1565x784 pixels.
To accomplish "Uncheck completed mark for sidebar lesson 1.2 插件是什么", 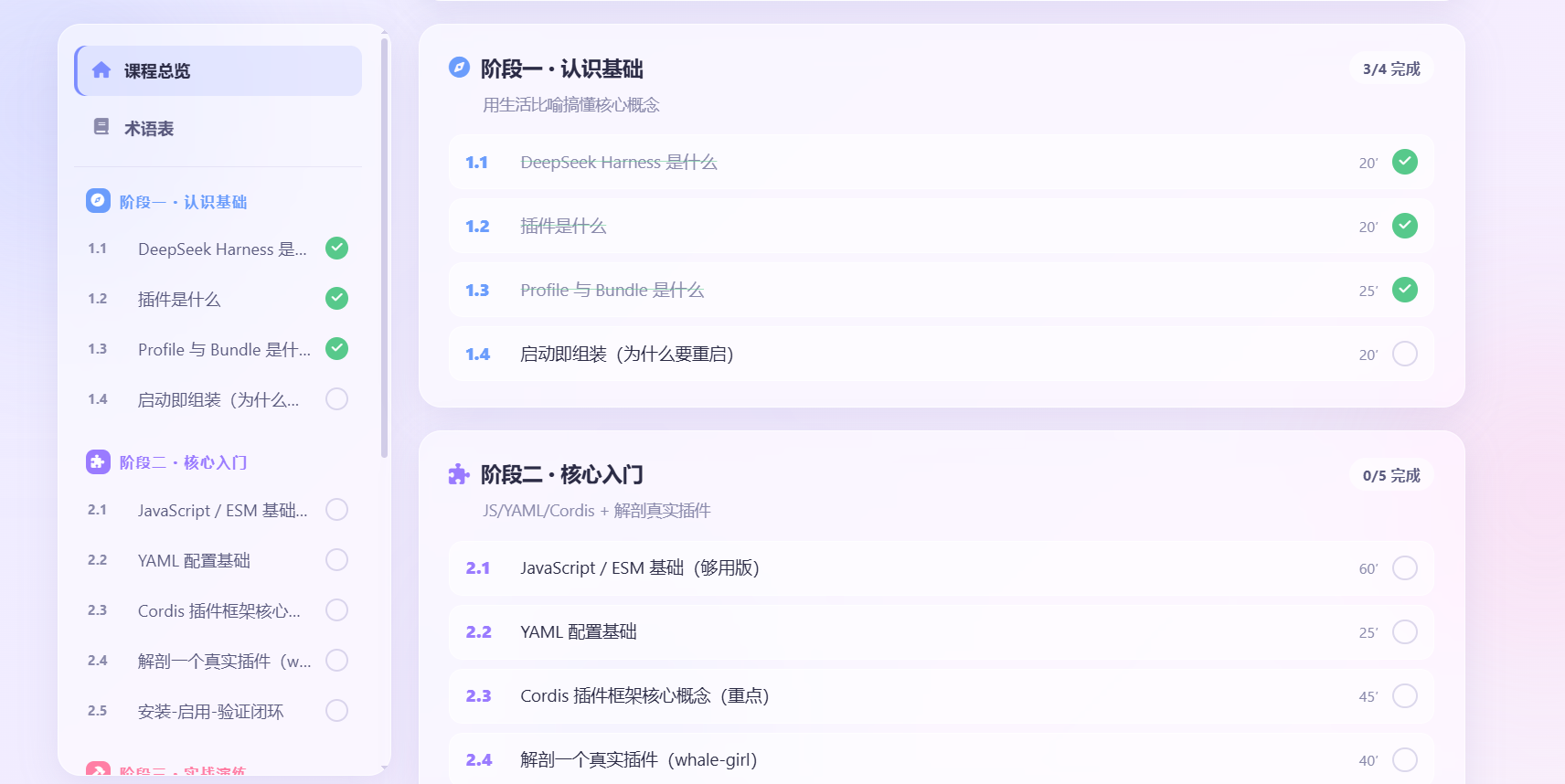I will [x=337, y=298].
